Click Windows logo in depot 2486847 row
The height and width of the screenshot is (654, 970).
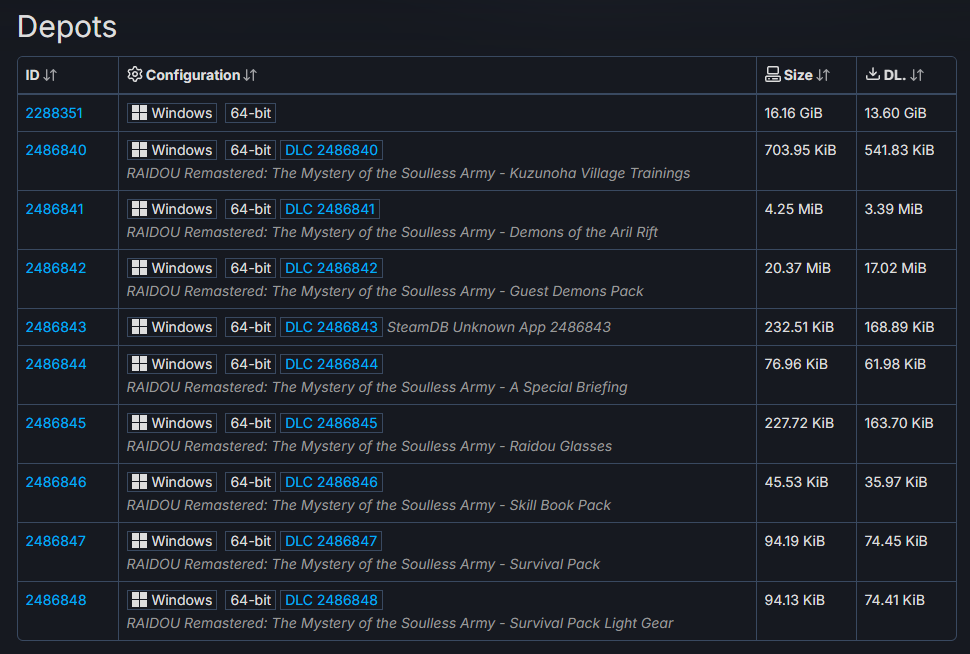[140, 541]
